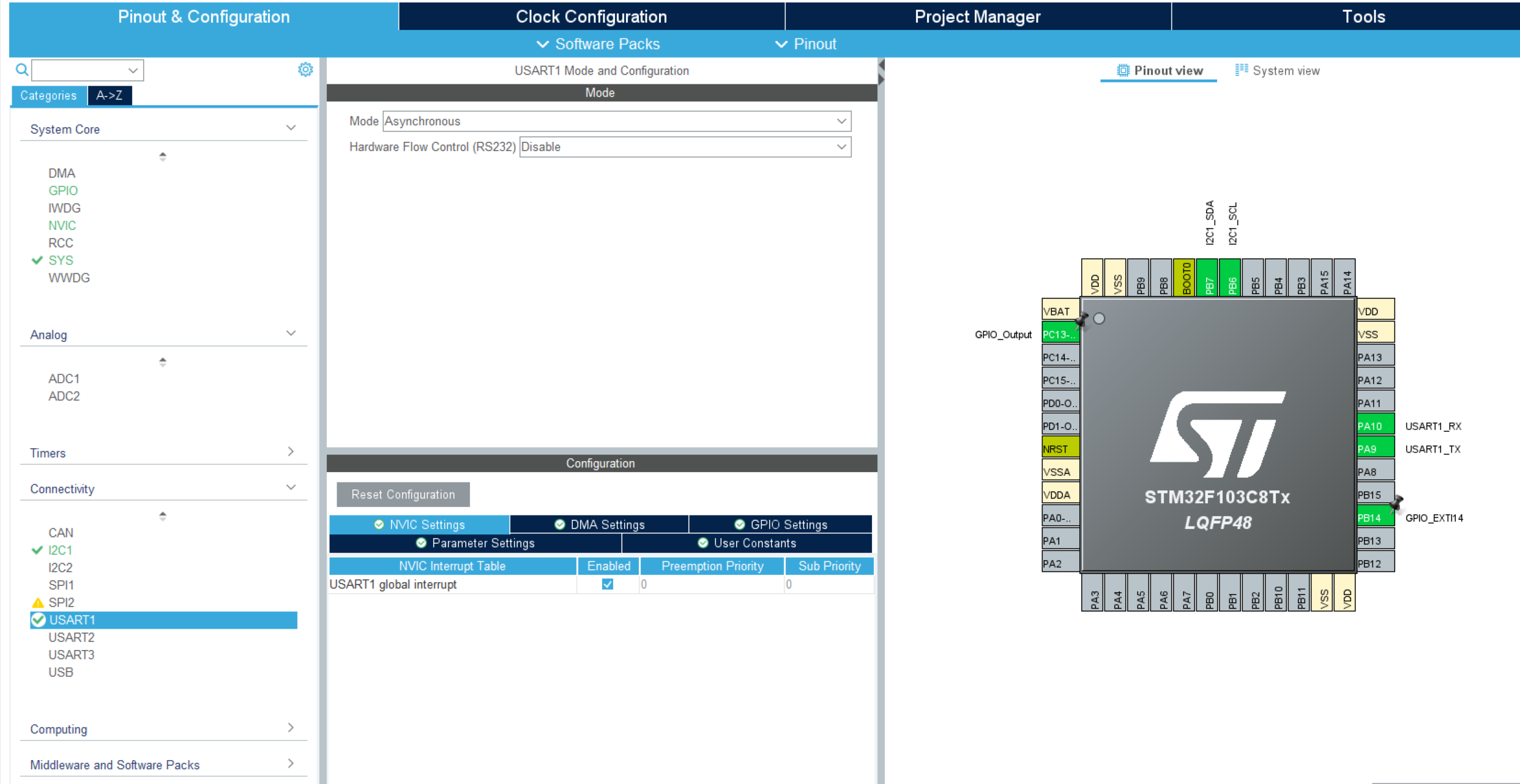Select the PC13 GPIO_Output pin
The image size is (1520, 784).
[x=1060, y=335]
